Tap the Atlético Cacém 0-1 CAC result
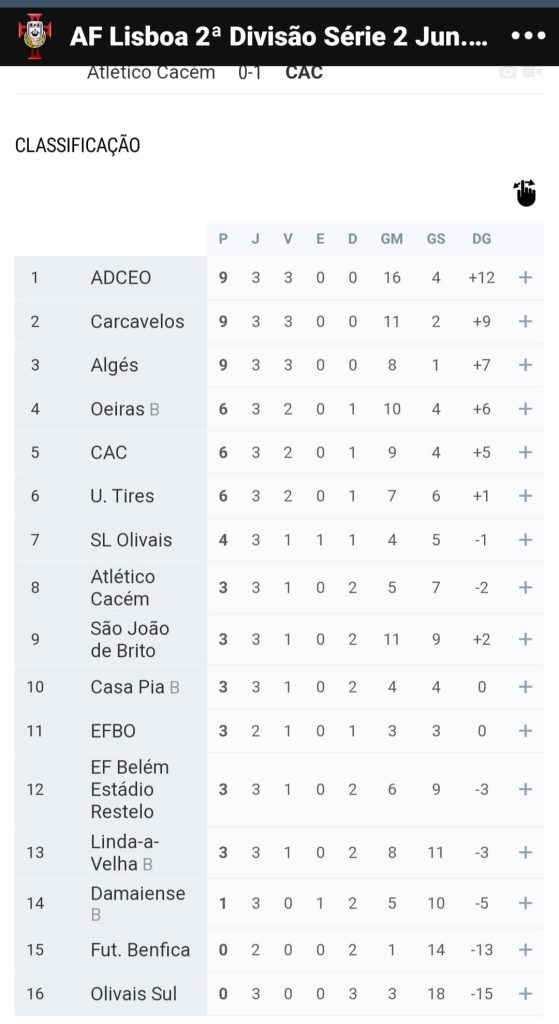 coord(205,72)
